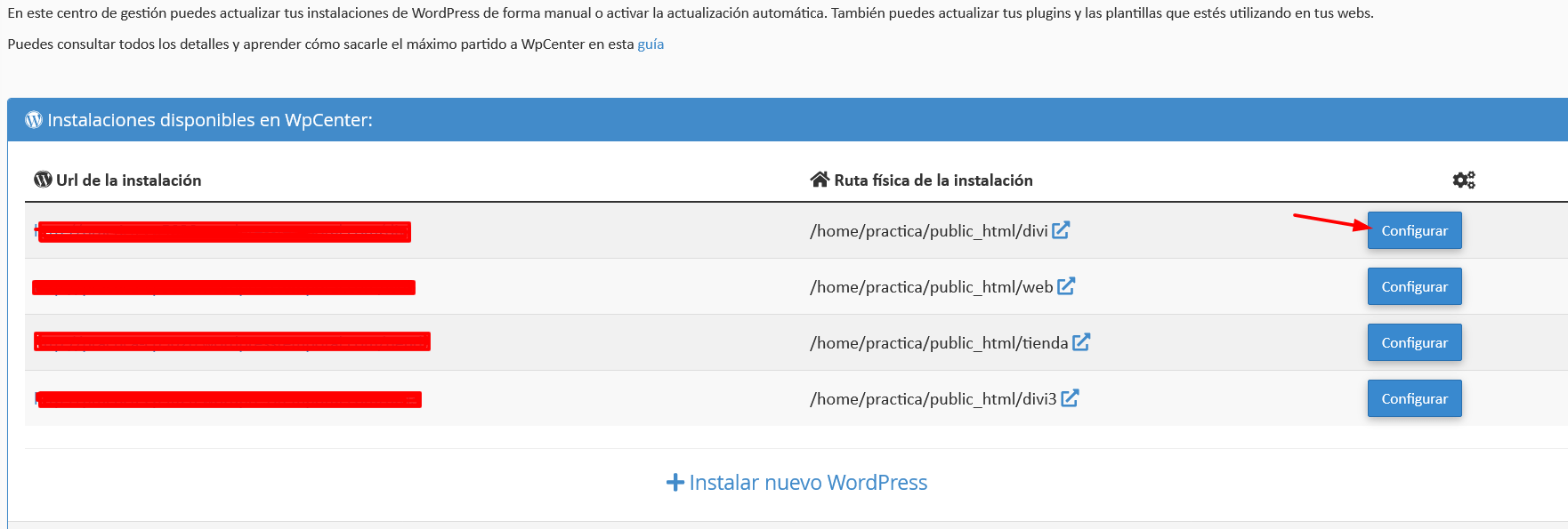
Task: Click the gears icon in table header
Action: click(1464, 180)
